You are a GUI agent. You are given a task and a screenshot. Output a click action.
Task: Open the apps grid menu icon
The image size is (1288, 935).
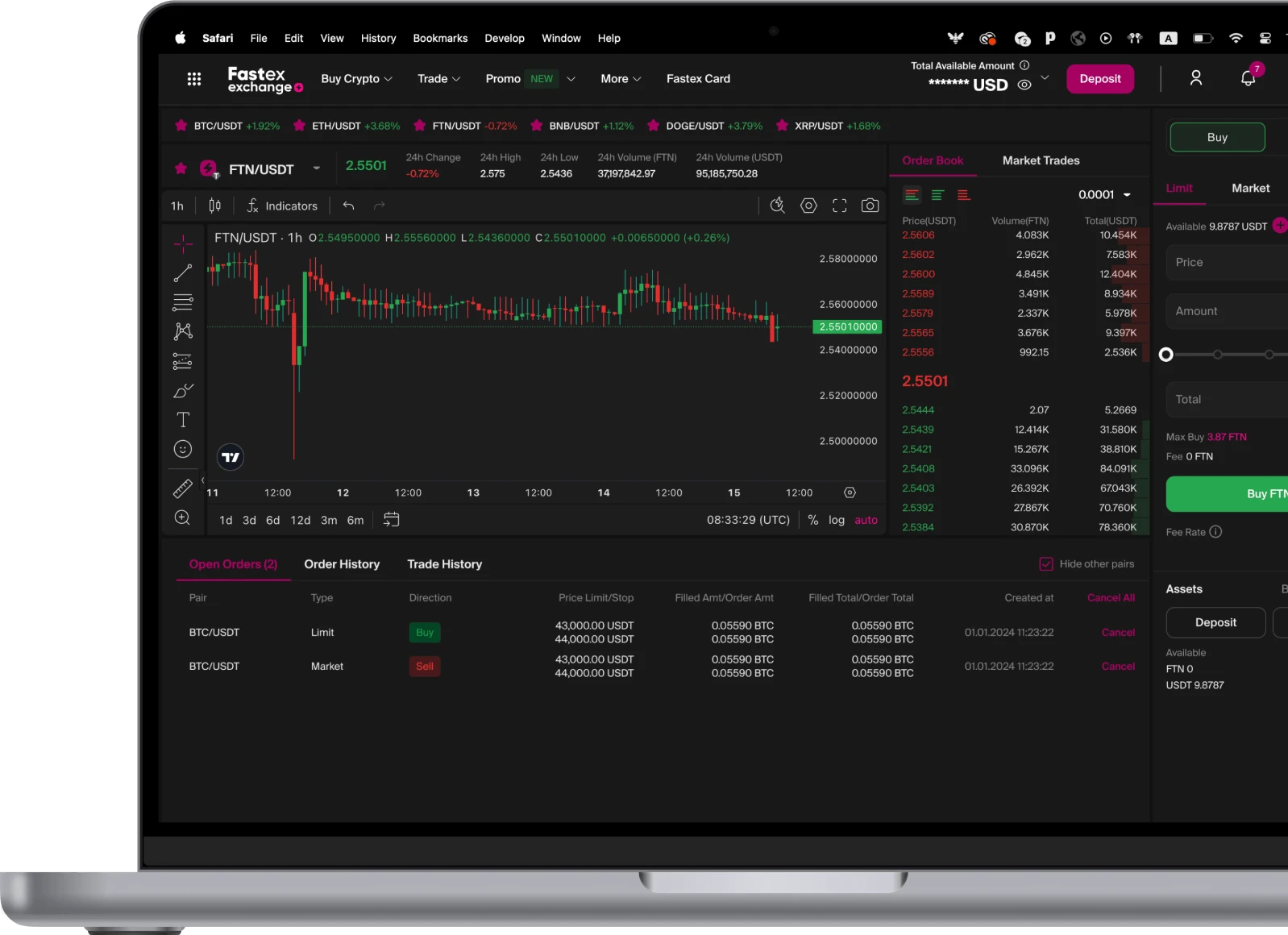(x=194, y=79)
